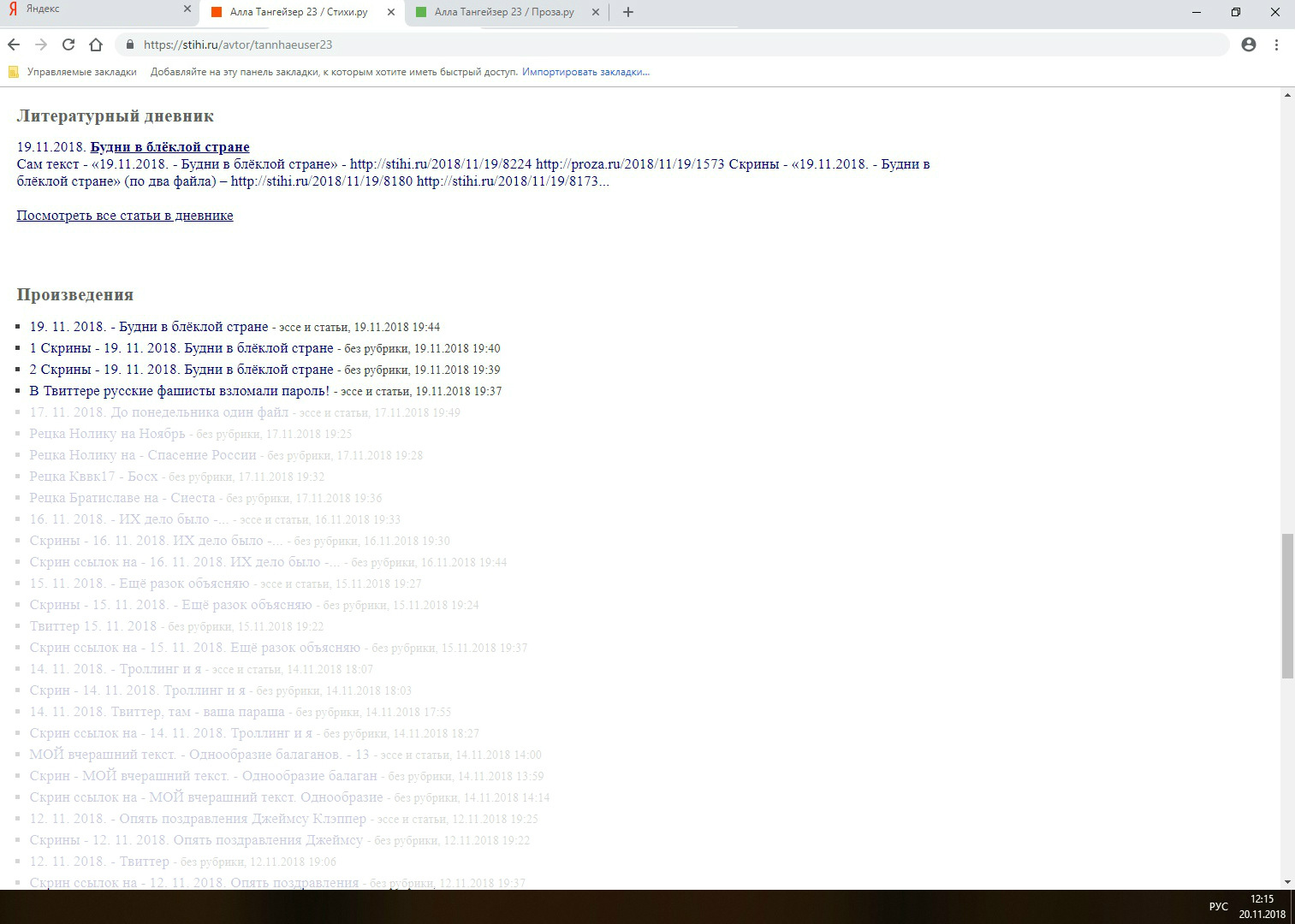Image resolution: width=1295 pixels, height=924 pixels.
Task: Click the browser back arrow
Action: coord(14,44)
